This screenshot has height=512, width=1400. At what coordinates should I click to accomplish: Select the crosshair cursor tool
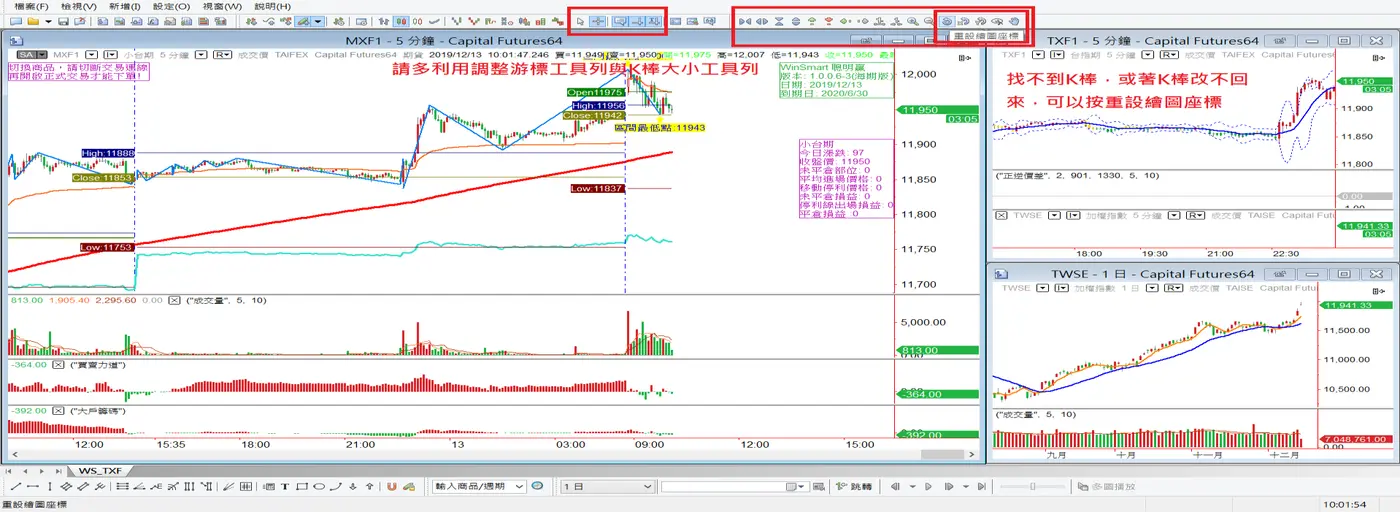[x=599, y=21]
